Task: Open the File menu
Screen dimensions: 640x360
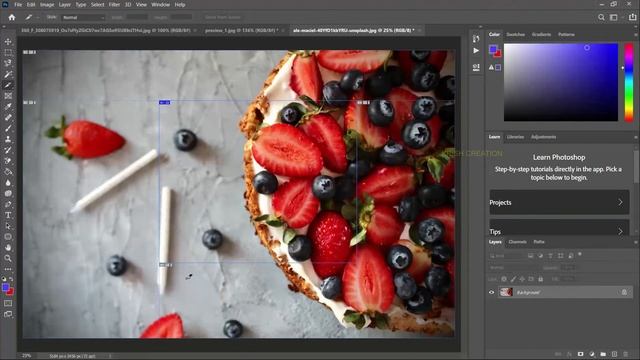Action: tap(18, 5)
